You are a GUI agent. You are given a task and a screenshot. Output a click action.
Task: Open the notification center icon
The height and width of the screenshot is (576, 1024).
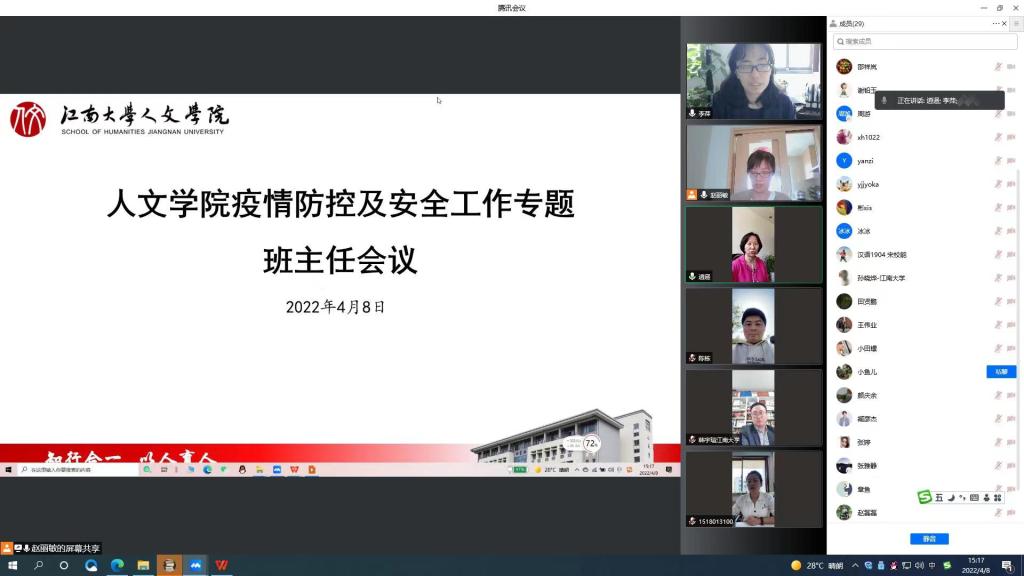click(x=1008, y=565)
